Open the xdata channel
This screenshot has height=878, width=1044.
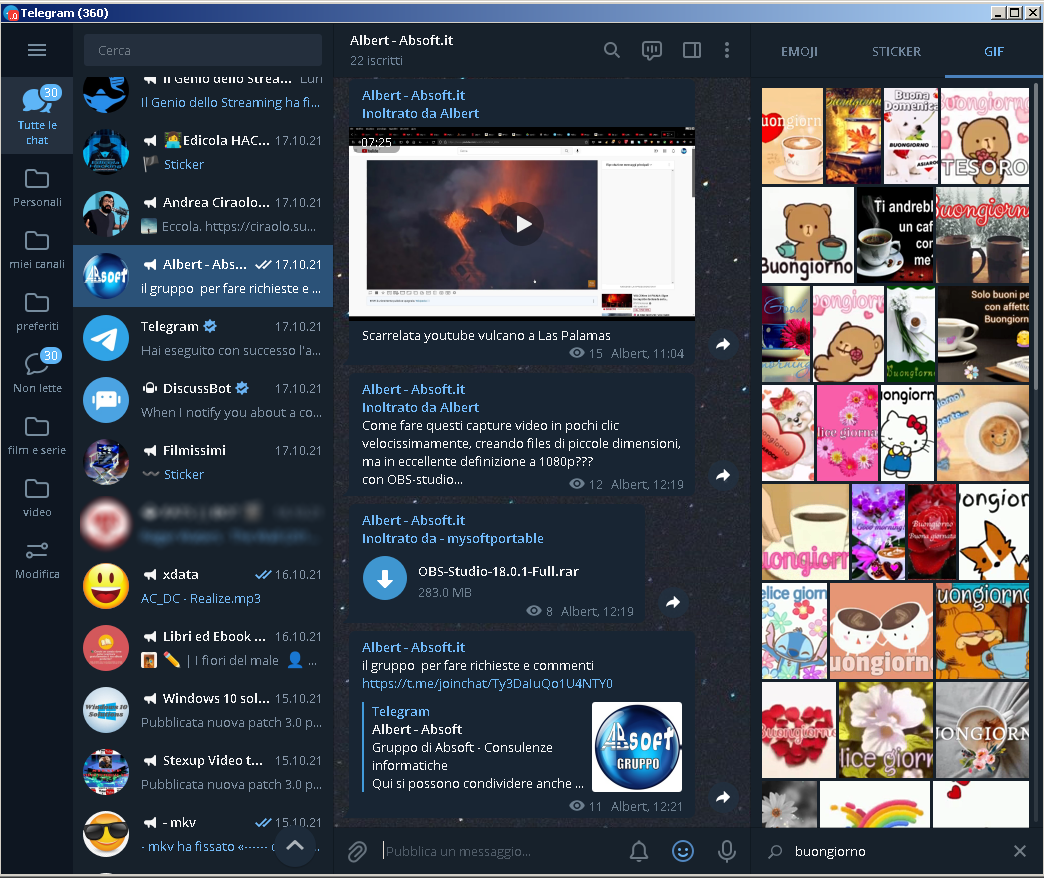point(203,586)
